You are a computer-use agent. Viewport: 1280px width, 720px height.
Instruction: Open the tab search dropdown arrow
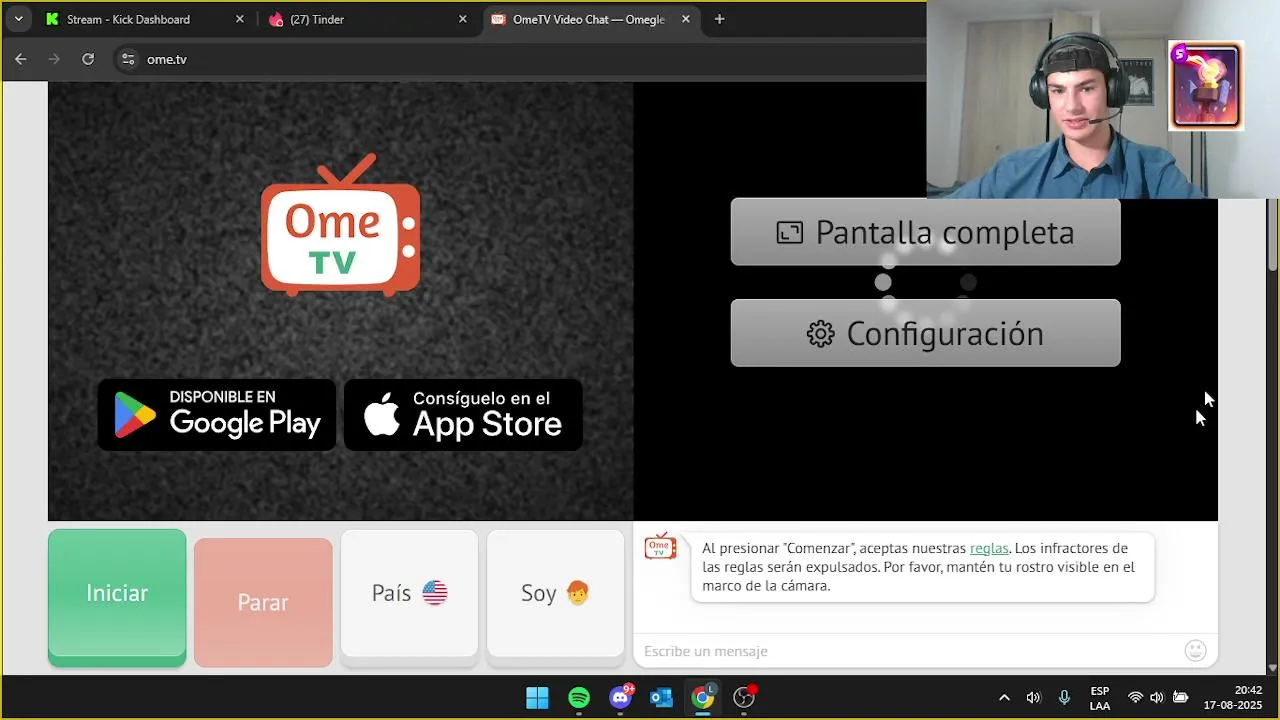click(18, 19)
